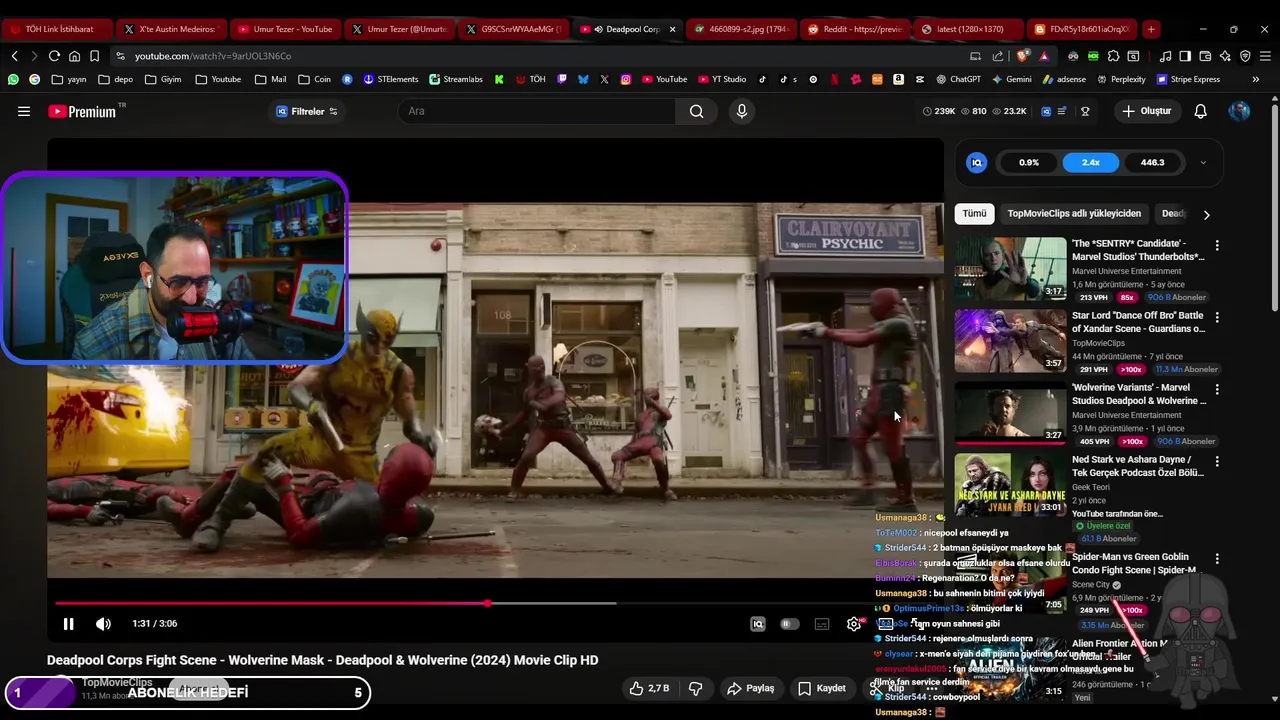Open the STElements bookmark
The height and width of the screenshot is (720, 1280).
pyautogui.click(x=391, y=79)
